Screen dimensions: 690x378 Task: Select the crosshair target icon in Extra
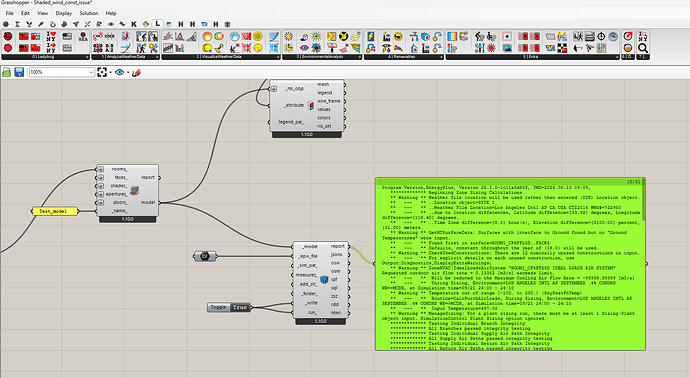[601, 36]
